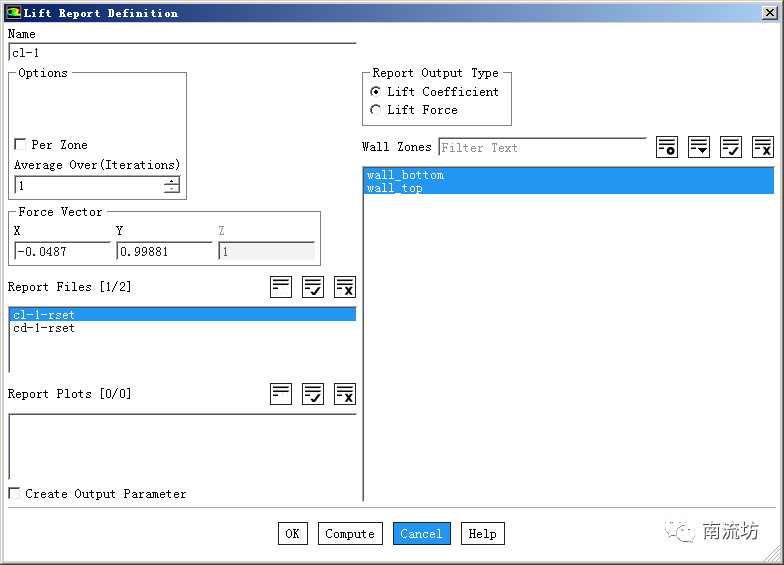784x565 pixels.
Task: Enable the Per Zone checkbox
Action: [20, 144]
